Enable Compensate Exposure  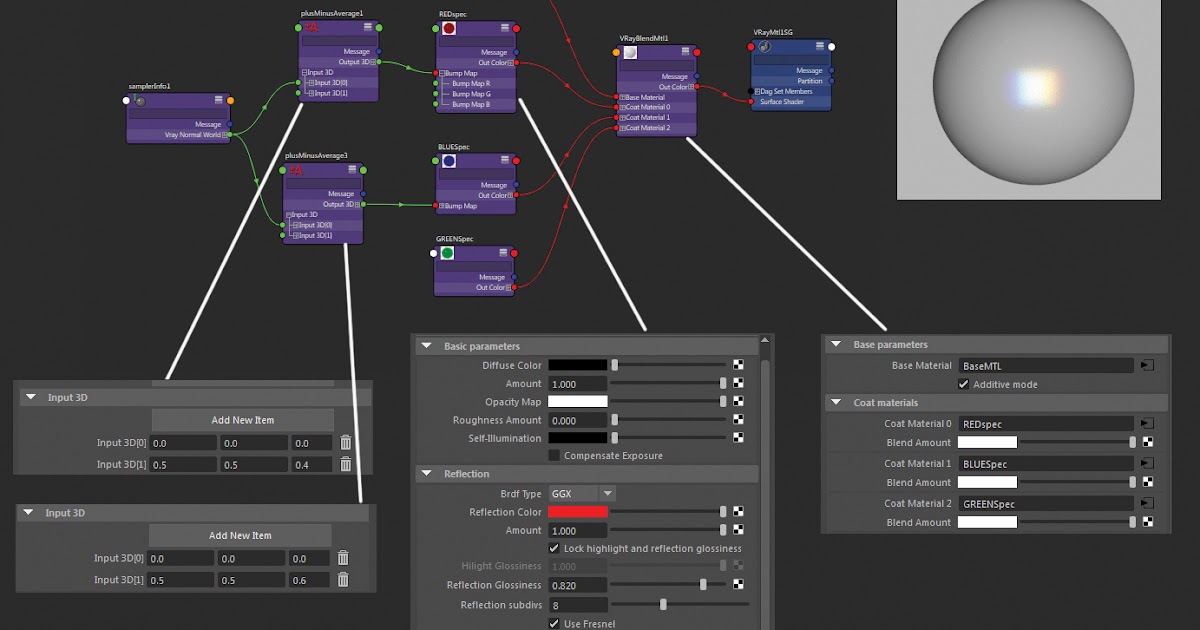(x=554, y=455)
